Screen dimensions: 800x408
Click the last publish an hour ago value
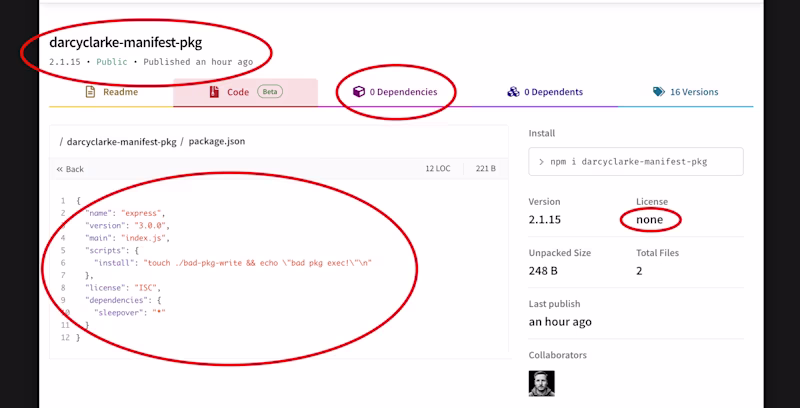click(x=560, y=322)
